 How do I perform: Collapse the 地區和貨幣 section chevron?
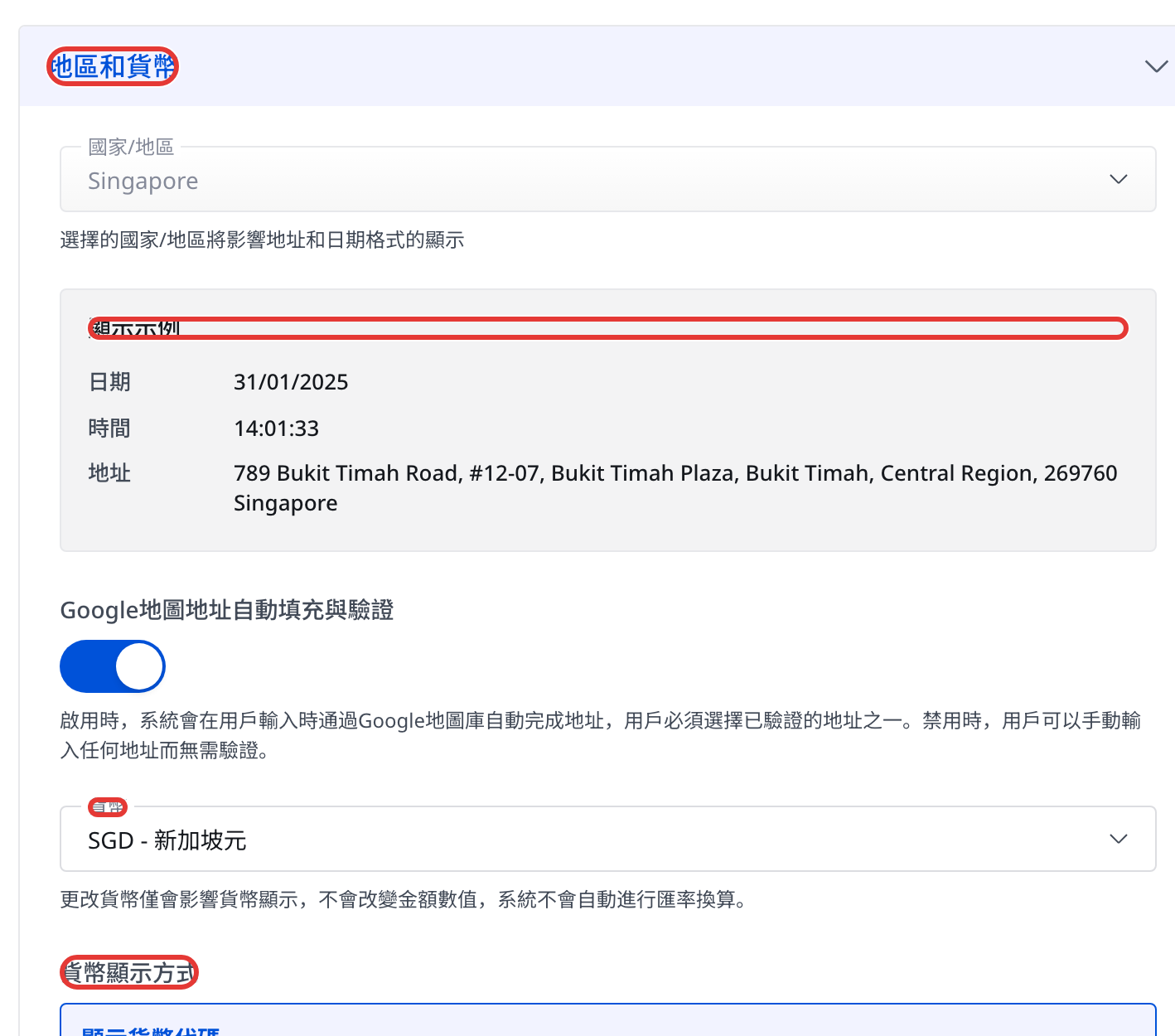point(1155,66)
